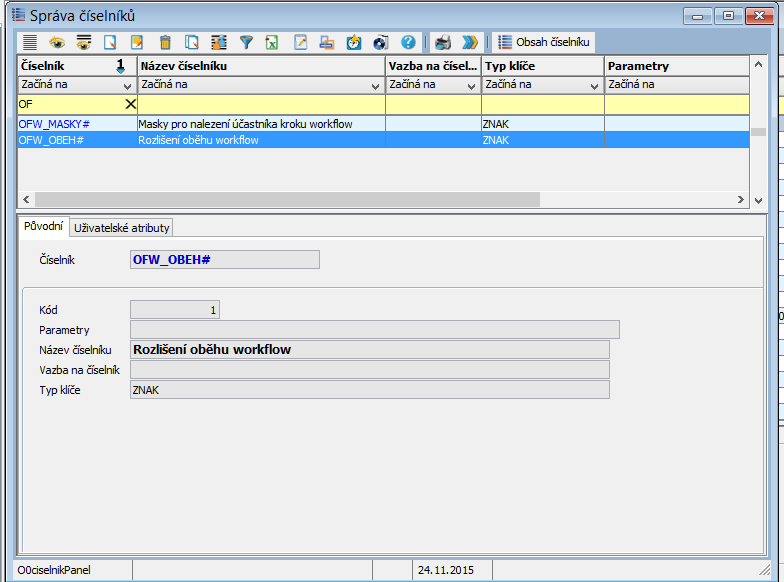Click the list lines icon at toolbar start
This screenshot has width=784, height=582.
pos(30,43)
